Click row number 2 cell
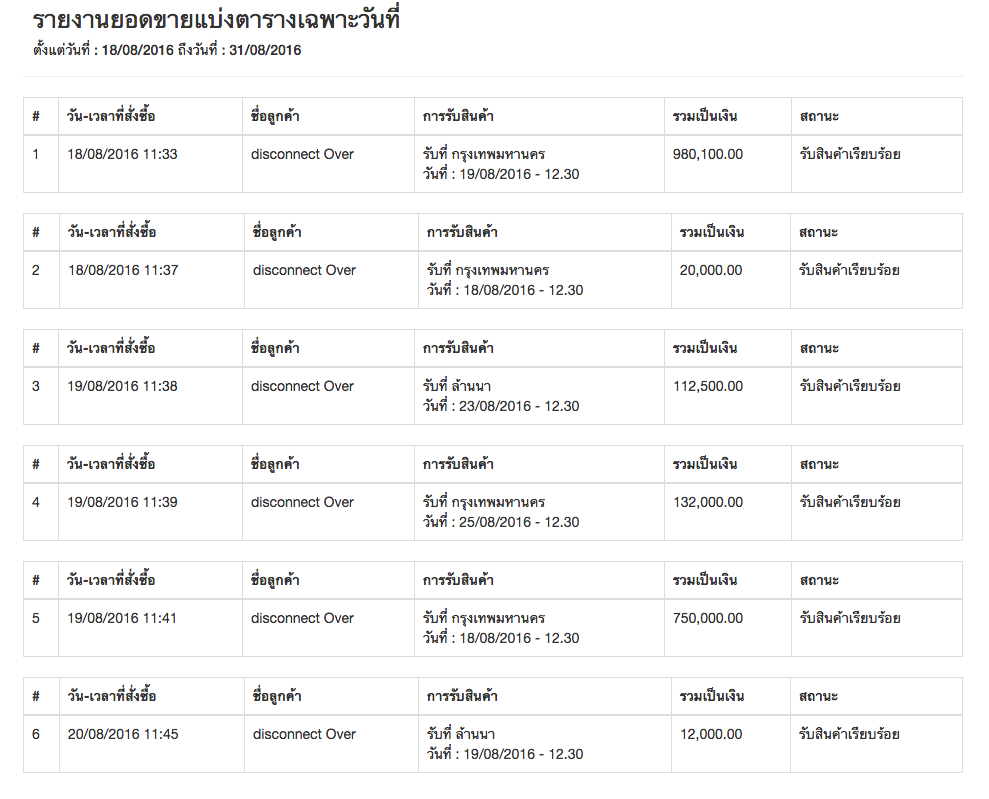989x799 pixels. point(36,270)
